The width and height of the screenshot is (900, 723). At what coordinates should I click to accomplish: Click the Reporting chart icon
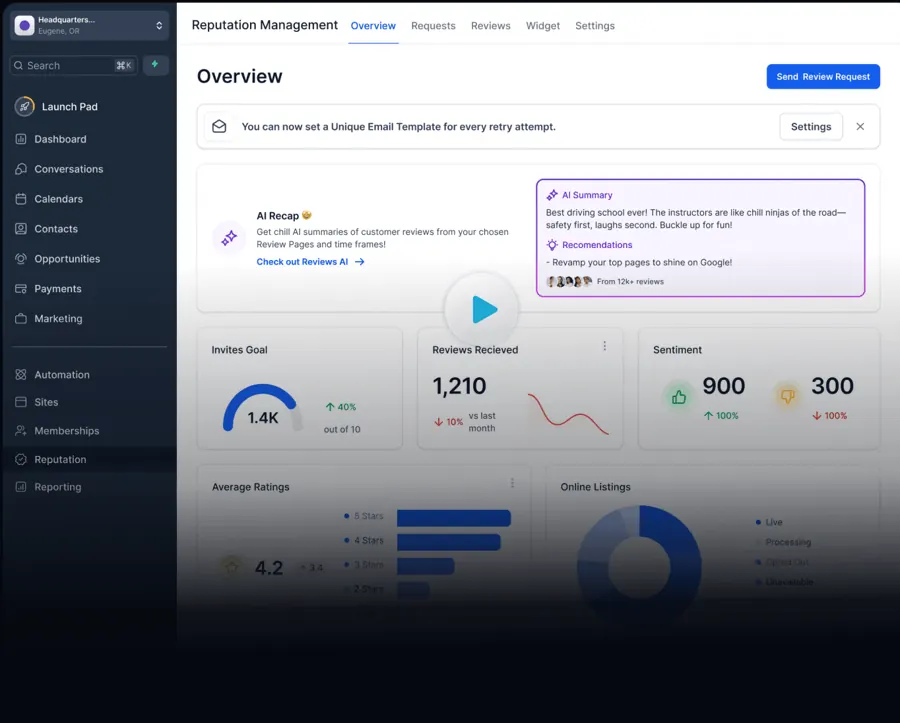coord(21,487)
